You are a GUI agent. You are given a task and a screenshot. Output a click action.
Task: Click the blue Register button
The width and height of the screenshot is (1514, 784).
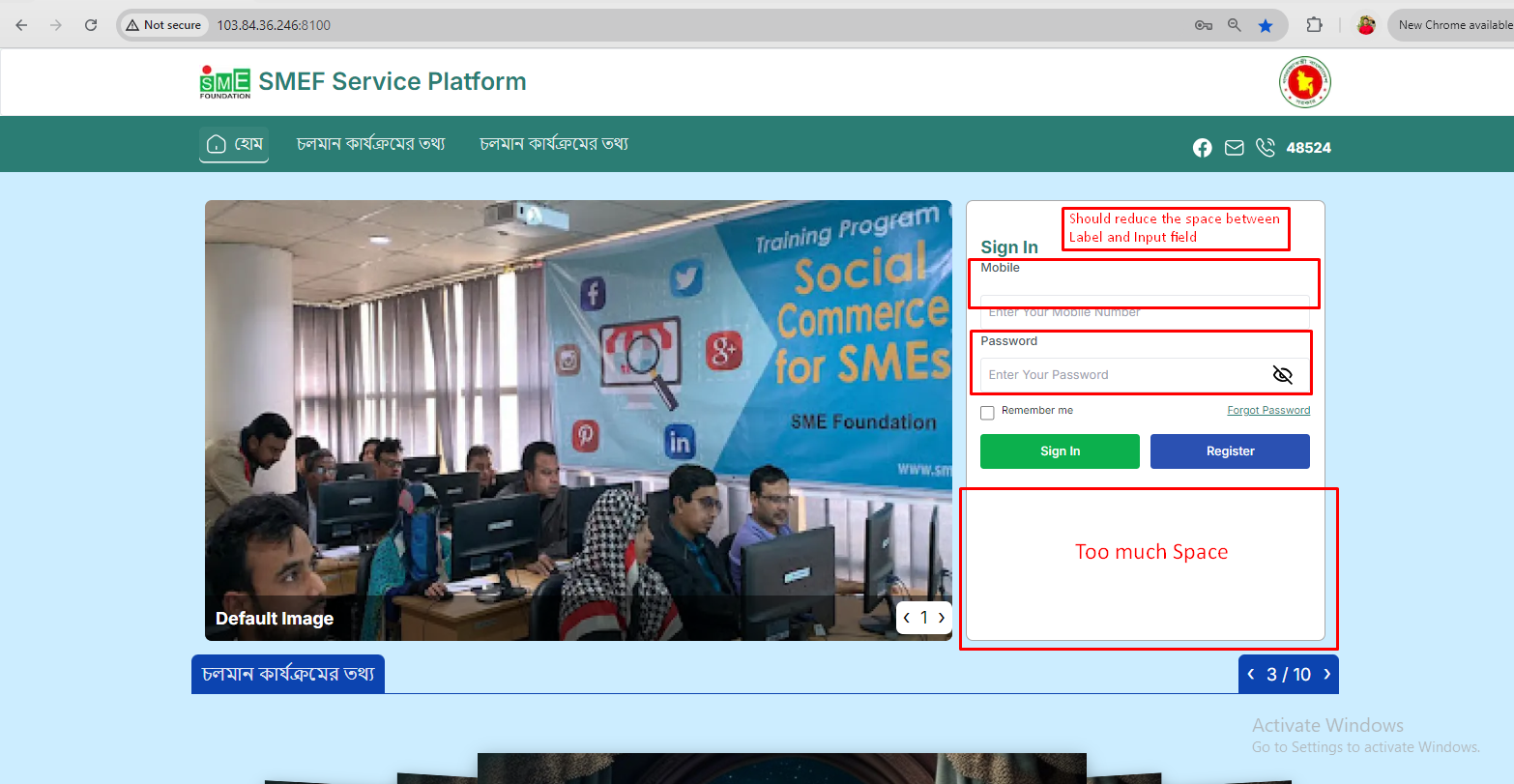[1230, 451]
